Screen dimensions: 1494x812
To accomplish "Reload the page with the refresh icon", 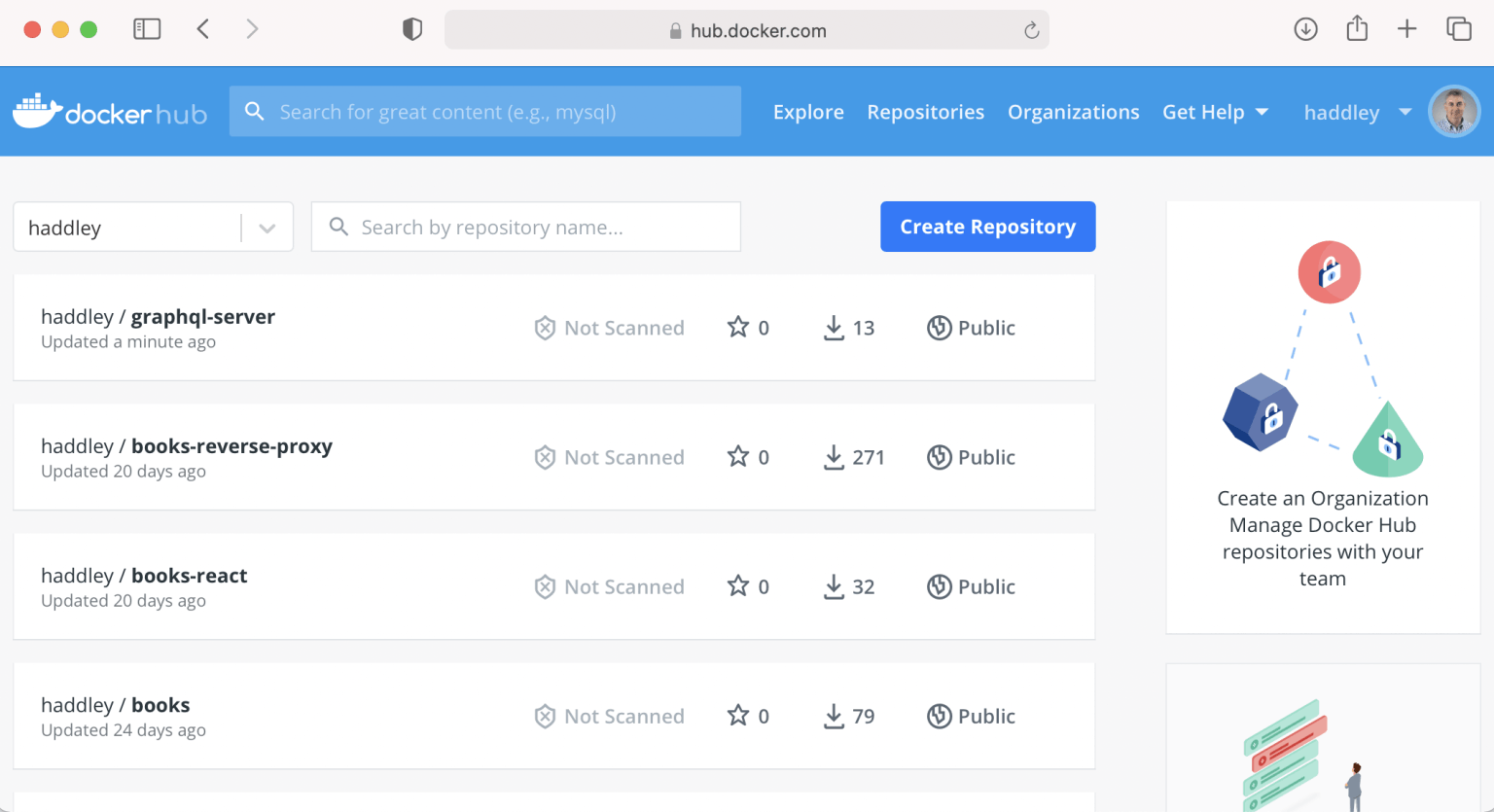I will click(x=1031, y=30).
